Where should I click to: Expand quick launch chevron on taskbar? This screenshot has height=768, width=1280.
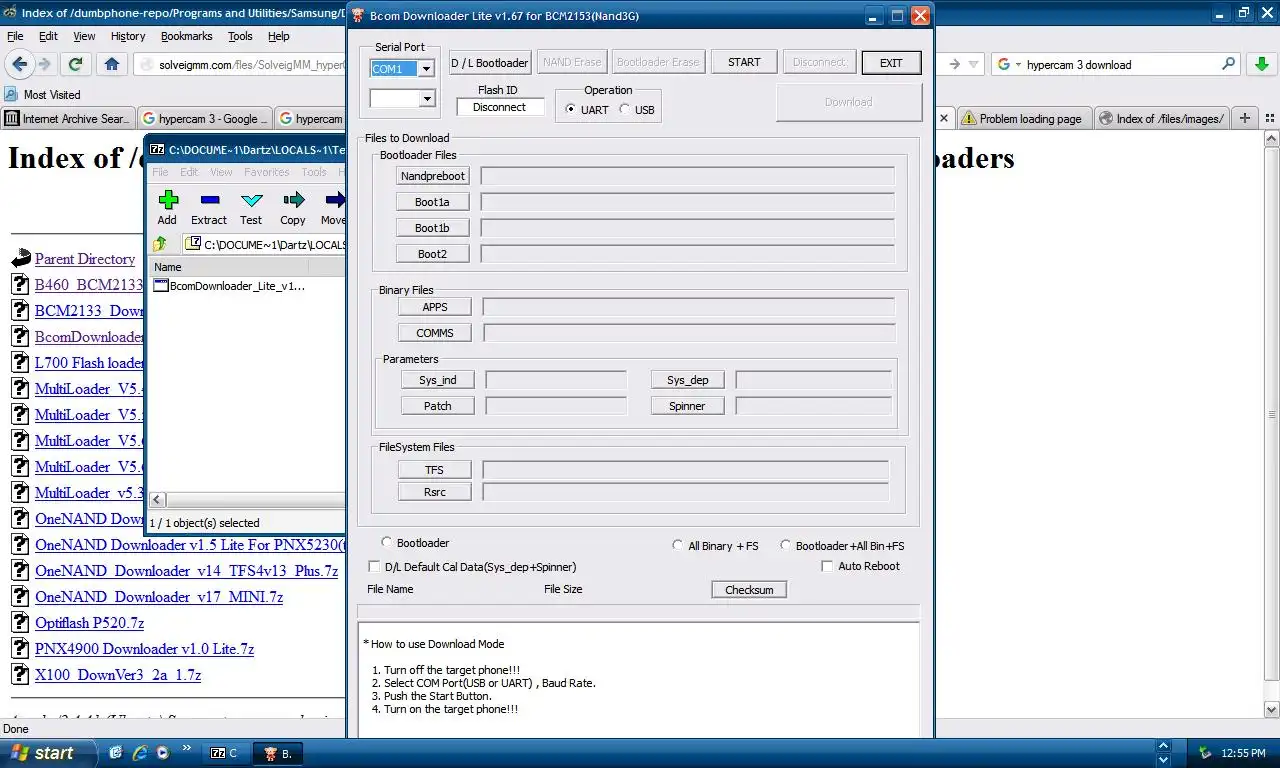[187, 748]
